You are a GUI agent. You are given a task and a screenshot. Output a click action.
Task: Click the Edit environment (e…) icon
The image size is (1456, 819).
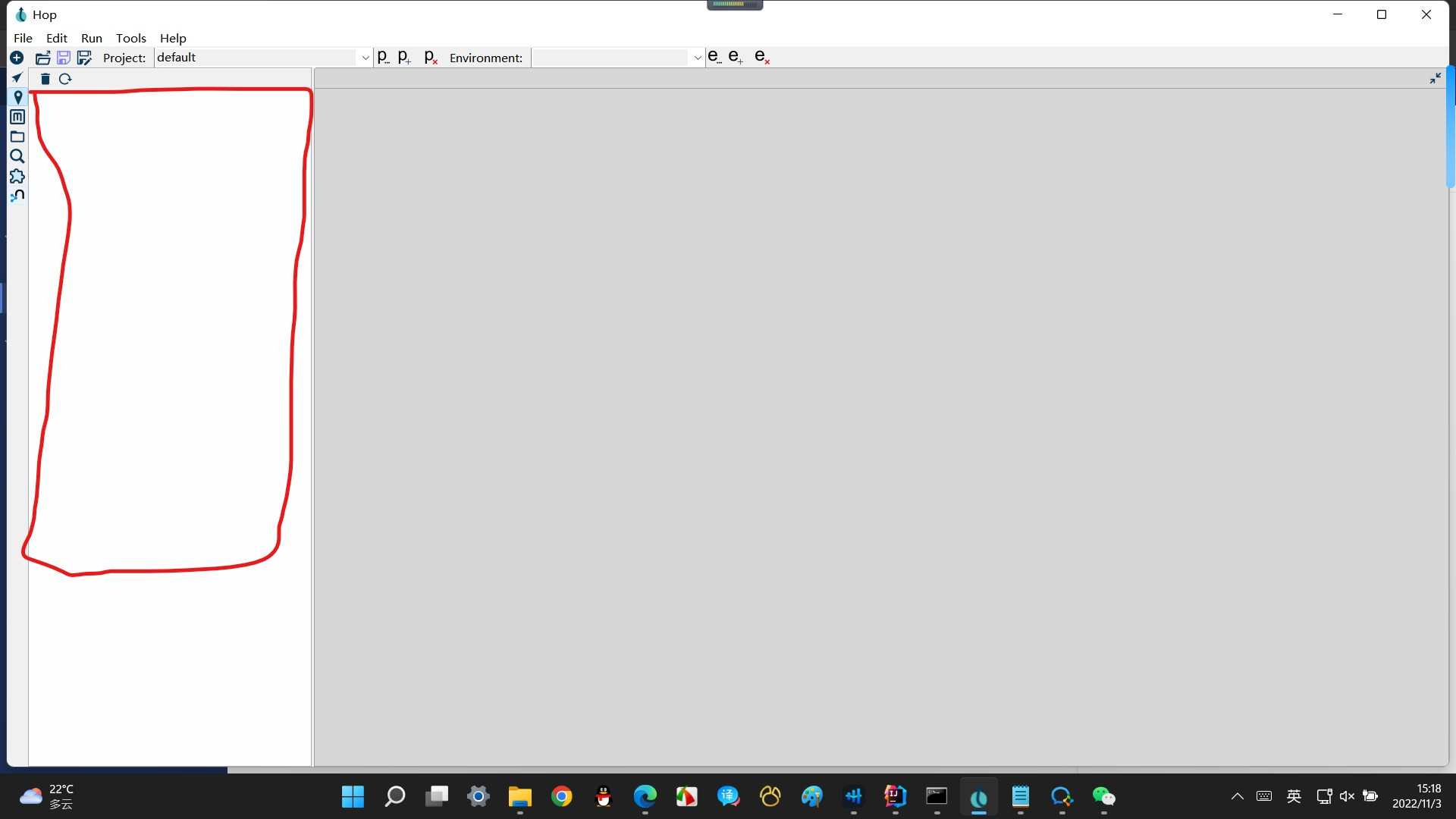pyautogui.click(x=714, y=57)
